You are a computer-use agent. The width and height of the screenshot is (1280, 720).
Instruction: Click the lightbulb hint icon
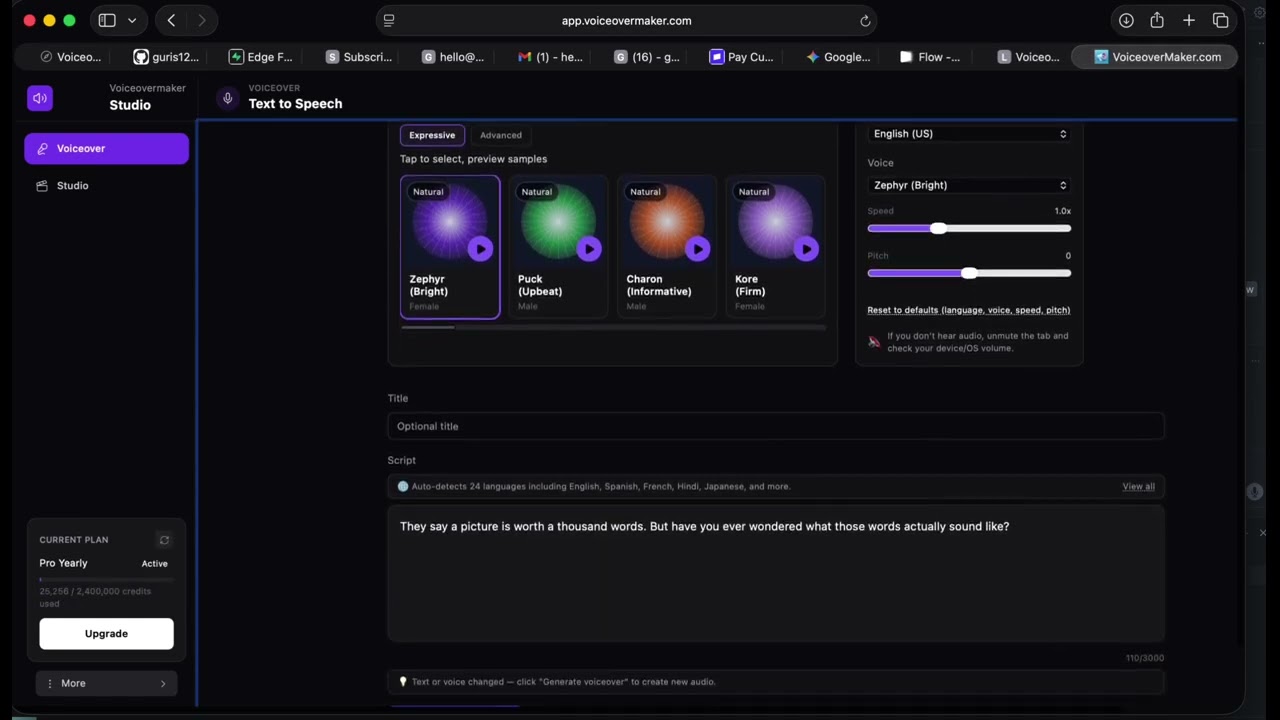coord(403,682)
